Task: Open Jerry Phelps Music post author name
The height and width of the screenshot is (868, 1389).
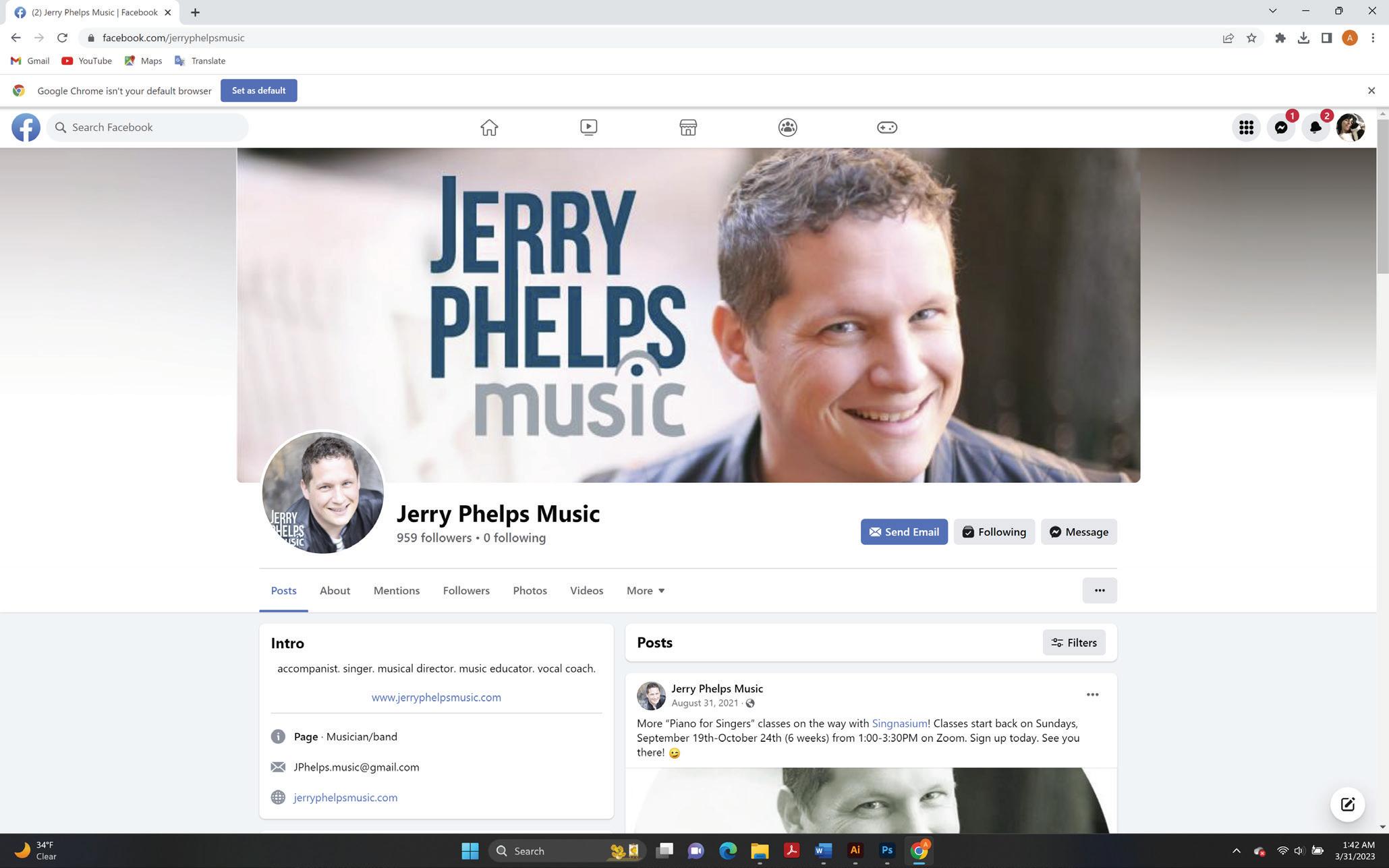Action: coord(716,689)
